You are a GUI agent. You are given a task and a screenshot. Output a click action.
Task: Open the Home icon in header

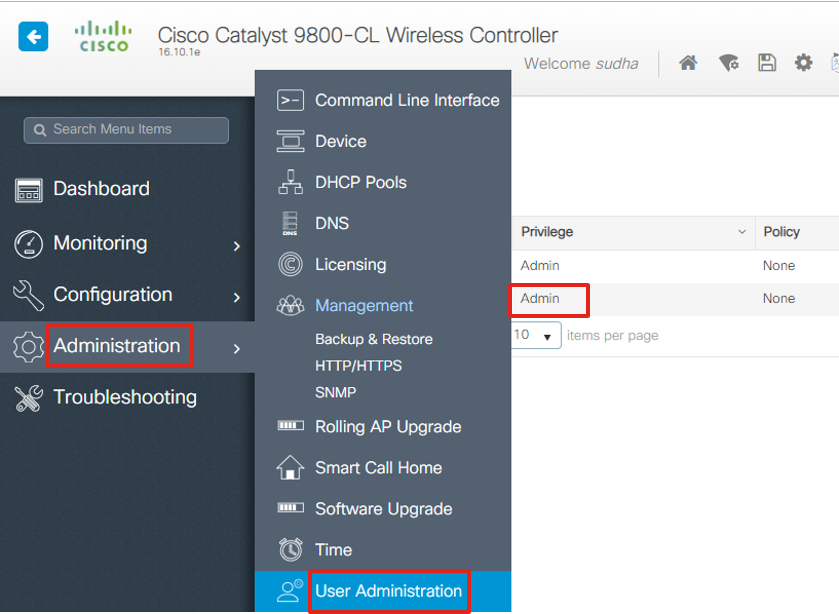(688, 63)
